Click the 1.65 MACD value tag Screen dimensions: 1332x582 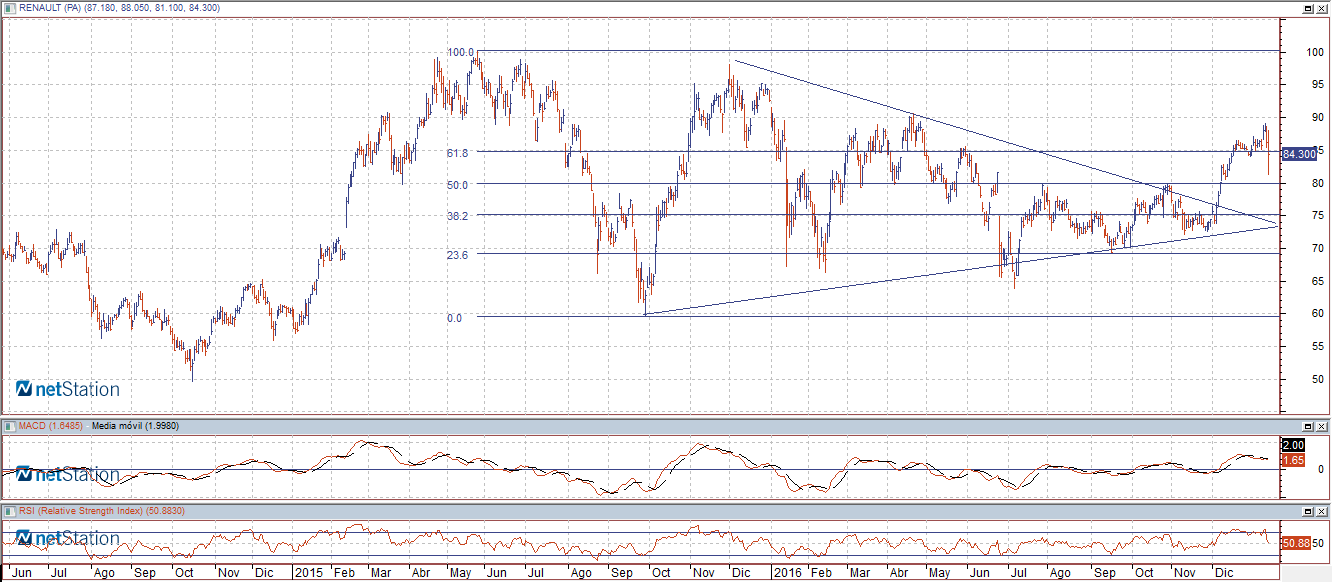[x=1293, y=460]
